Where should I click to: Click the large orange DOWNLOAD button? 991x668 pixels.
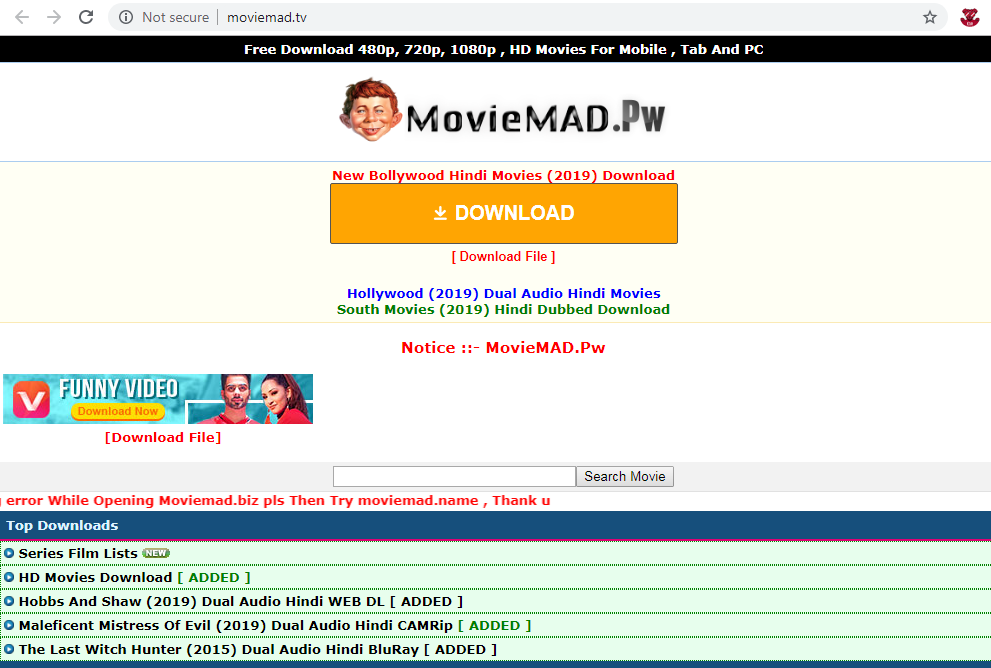click(504, 214)
